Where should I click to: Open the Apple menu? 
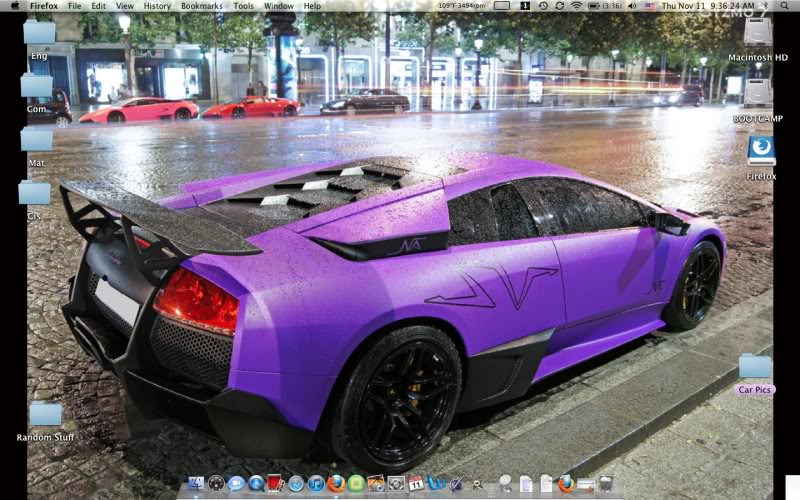[15, 6]
